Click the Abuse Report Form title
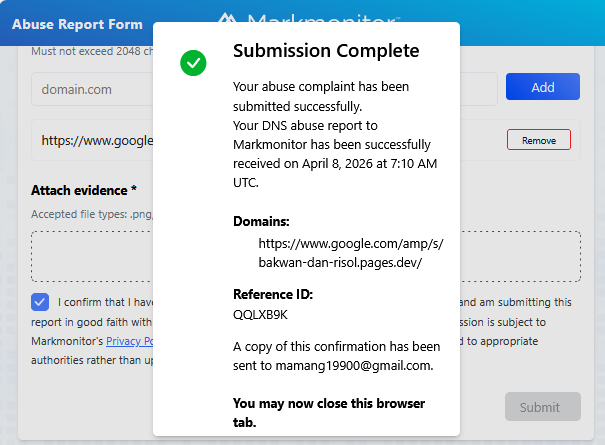Image resolution: width=605 pixels, height=445 pixels. (x=77, y=24)
